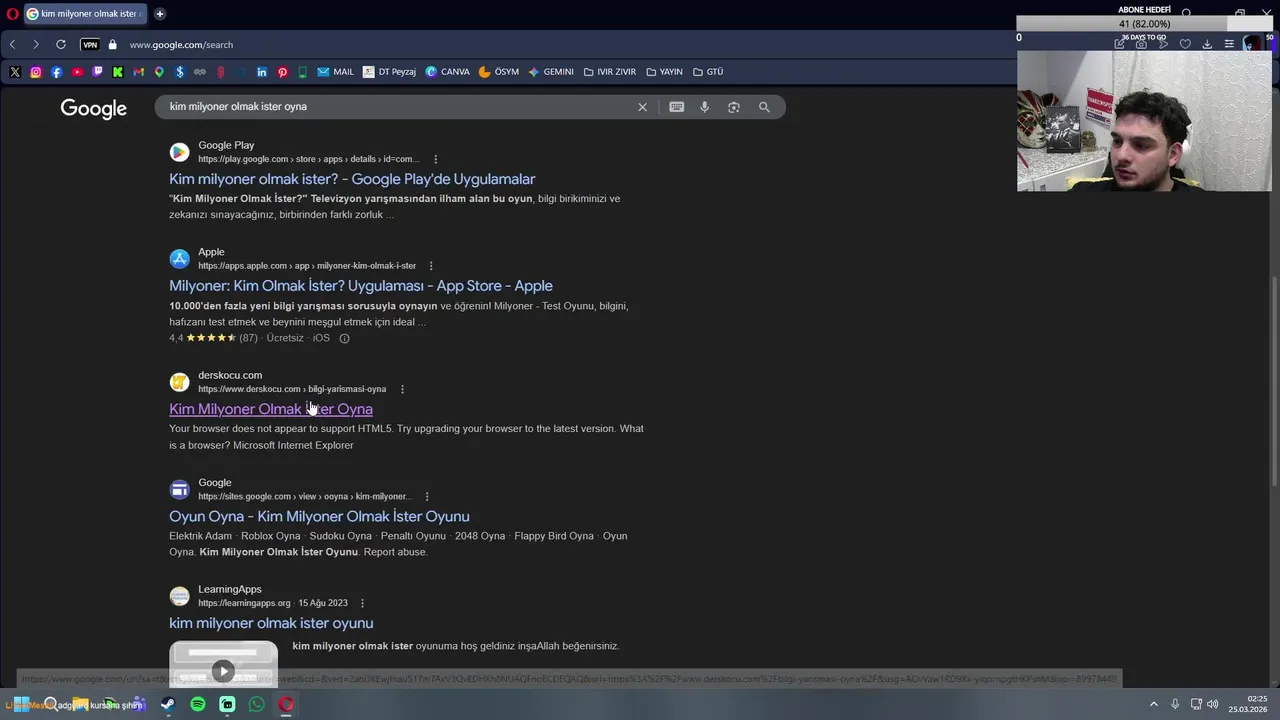Viewport: 1280px width, 720px height.
Task: Start voice search with the microphone icon
Action: 705,107
